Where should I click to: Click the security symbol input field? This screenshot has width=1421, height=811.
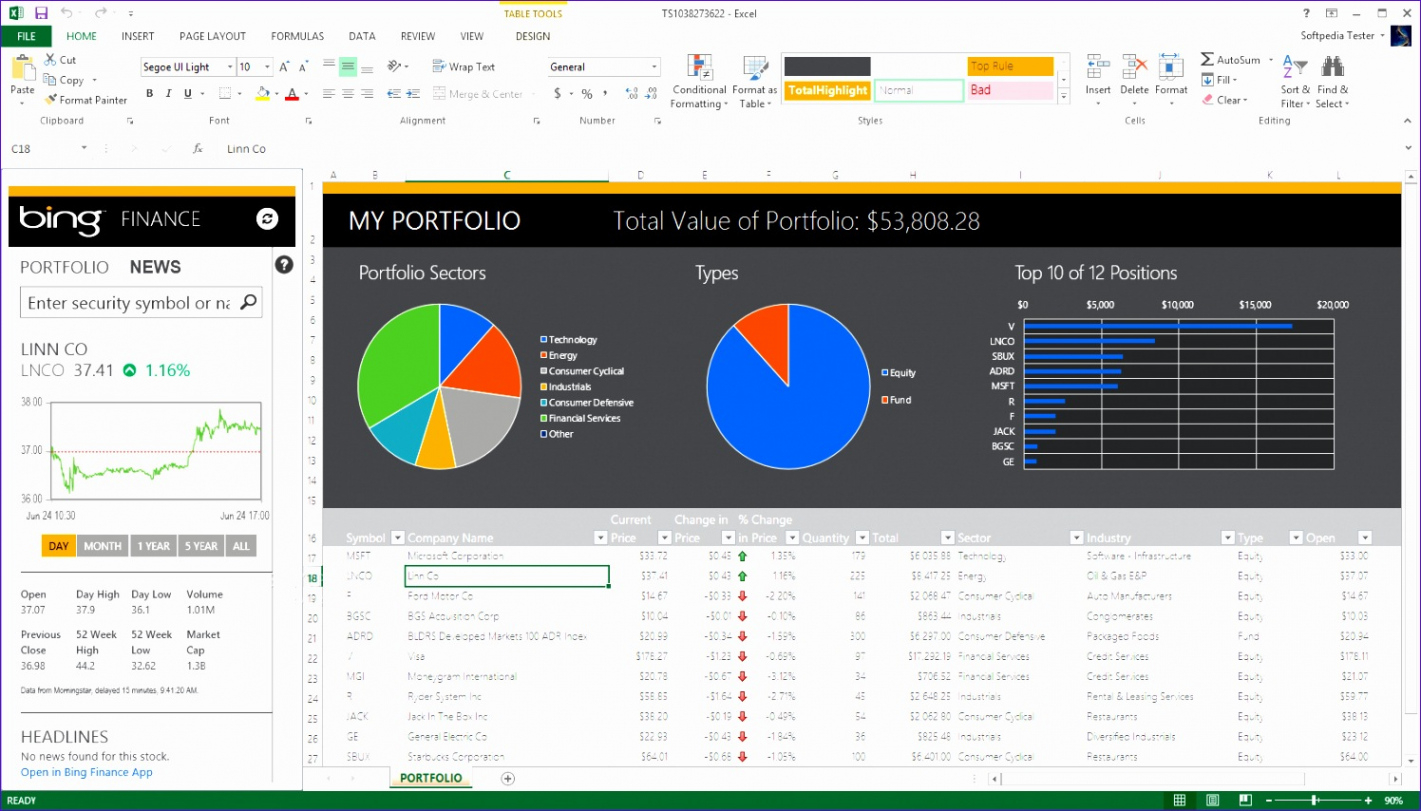coord(128,303)
